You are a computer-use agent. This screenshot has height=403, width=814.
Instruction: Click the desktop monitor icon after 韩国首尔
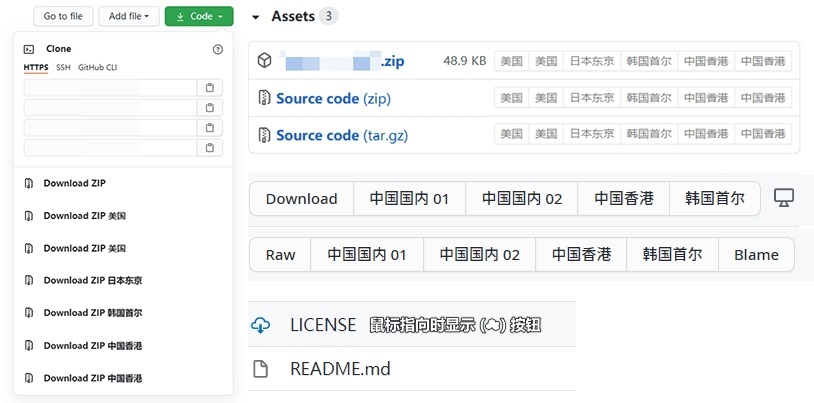pos(784,198)
